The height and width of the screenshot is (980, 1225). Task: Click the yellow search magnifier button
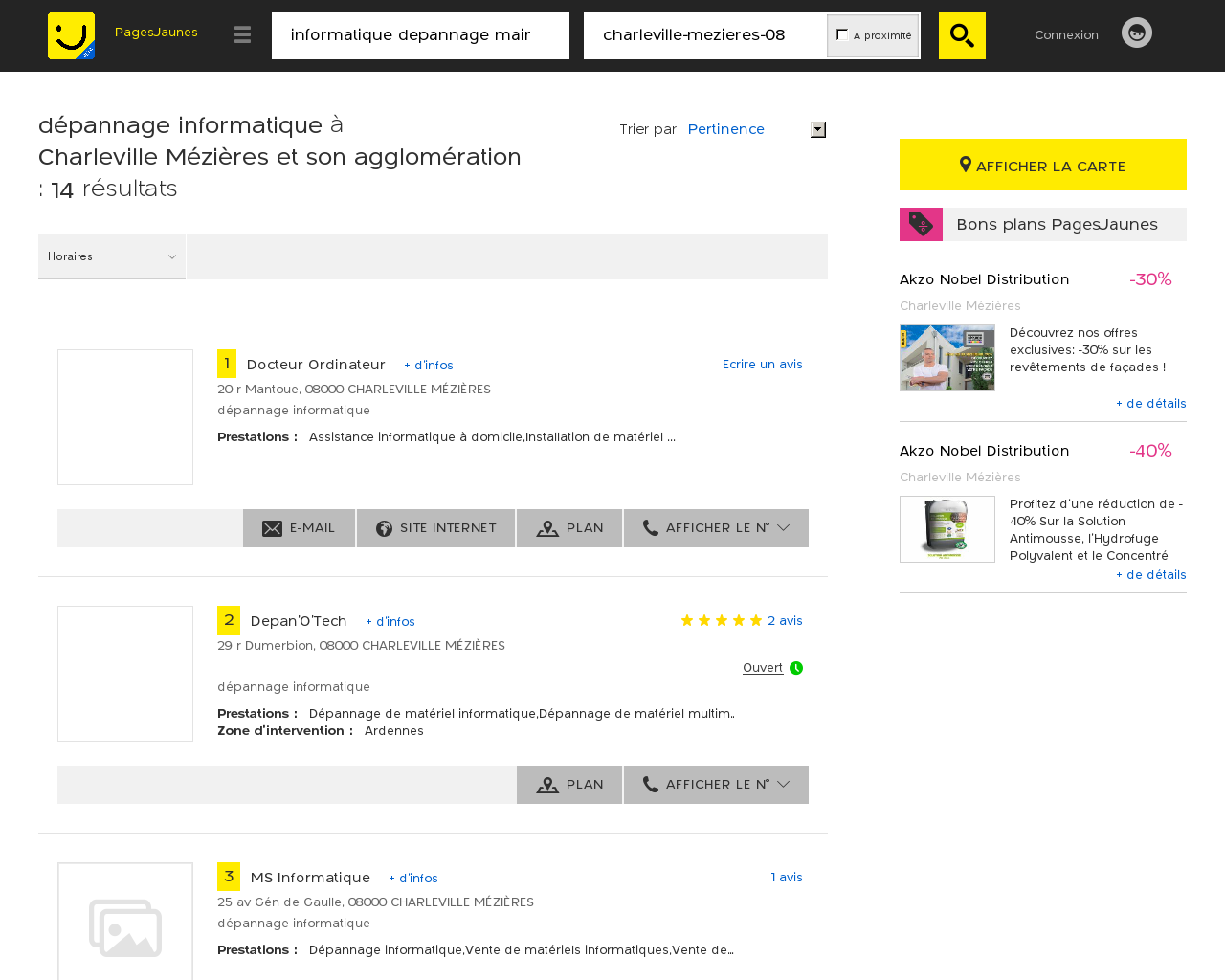pyautogui.click(x=962, y=35)
